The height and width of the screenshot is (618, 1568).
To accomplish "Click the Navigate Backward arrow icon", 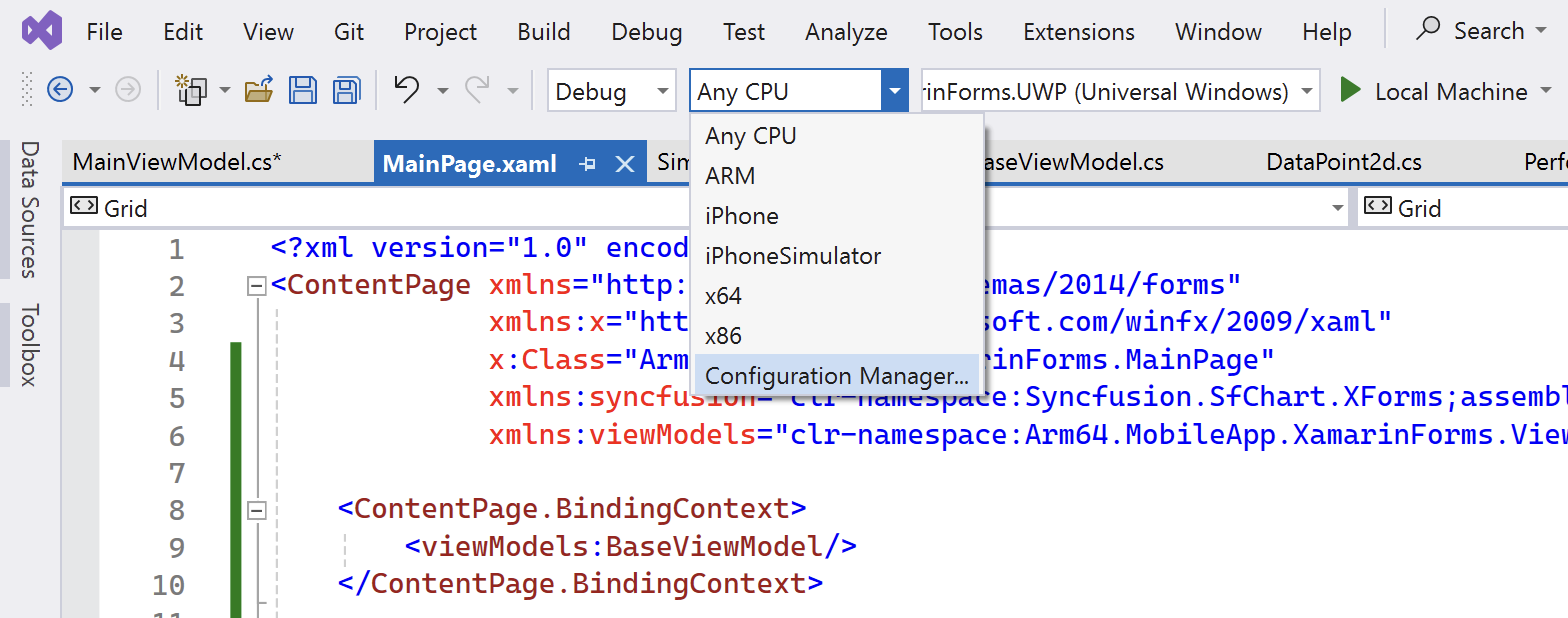I will (x=60, y=91).
